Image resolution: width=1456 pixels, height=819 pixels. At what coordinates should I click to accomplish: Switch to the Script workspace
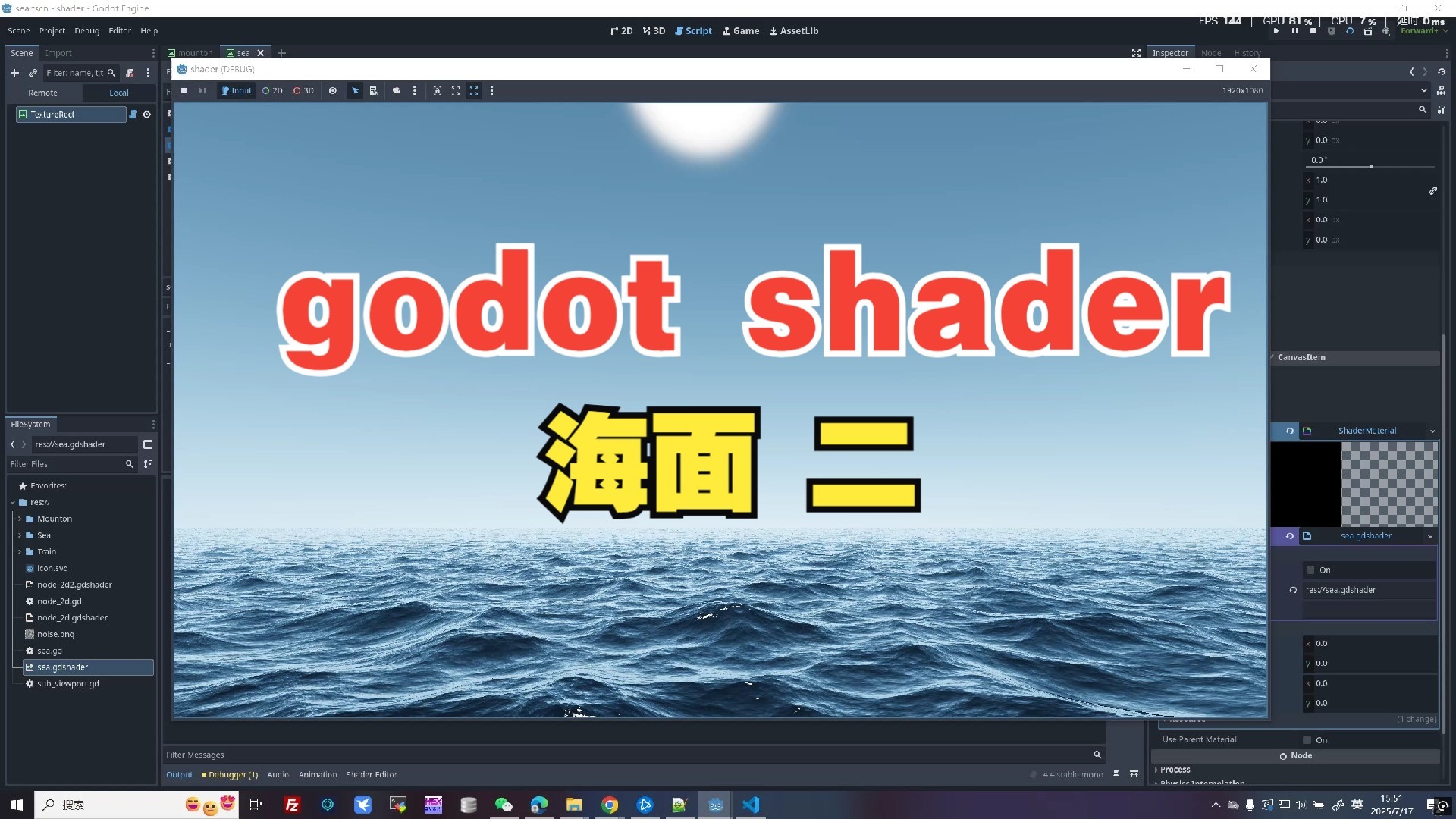pyautogui.click(x=693, y=31)
